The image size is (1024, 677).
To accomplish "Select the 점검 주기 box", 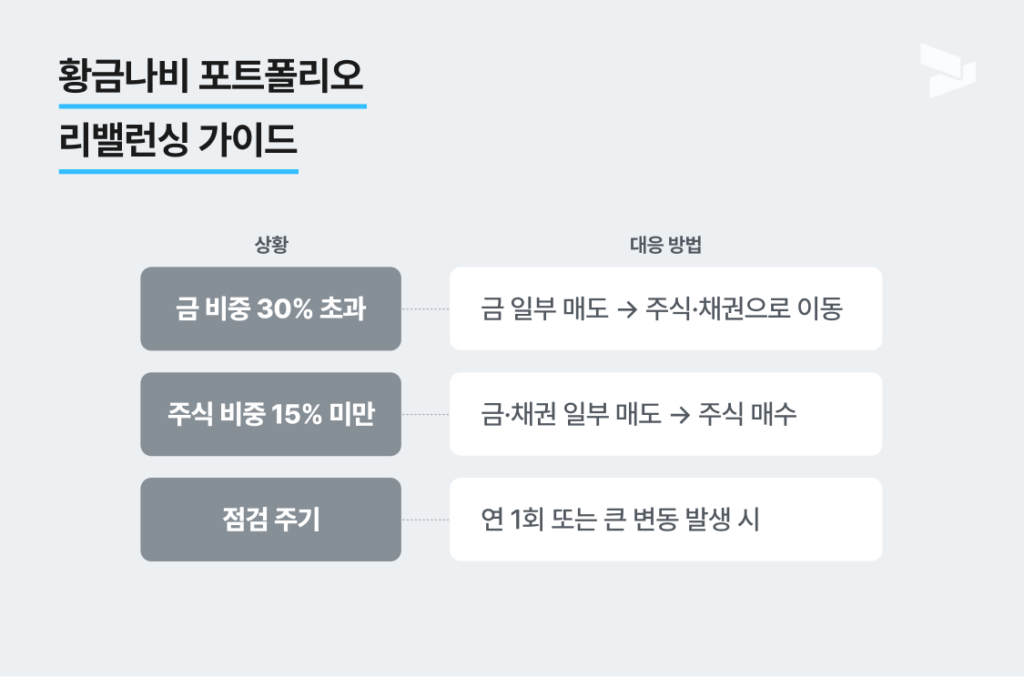I will tap(270, 519).
